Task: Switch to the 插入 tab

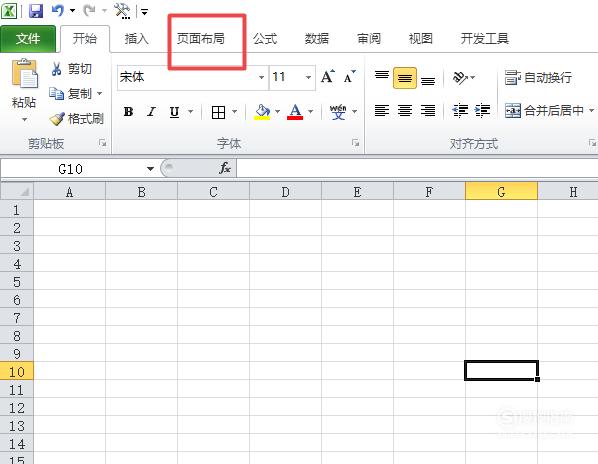Action: [x=137, y=39]
